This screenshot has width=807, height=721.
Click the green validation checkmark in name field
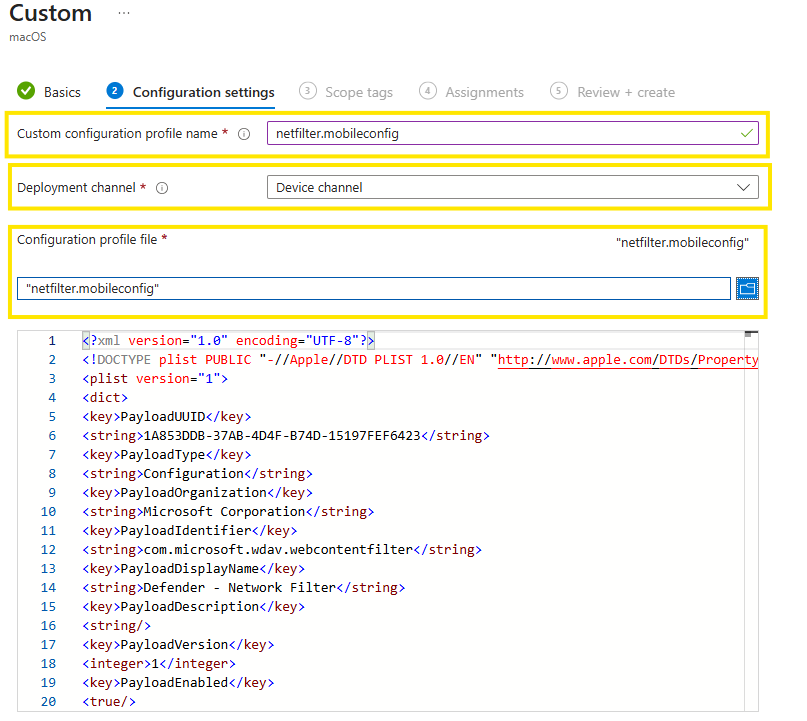coord(747,134)
